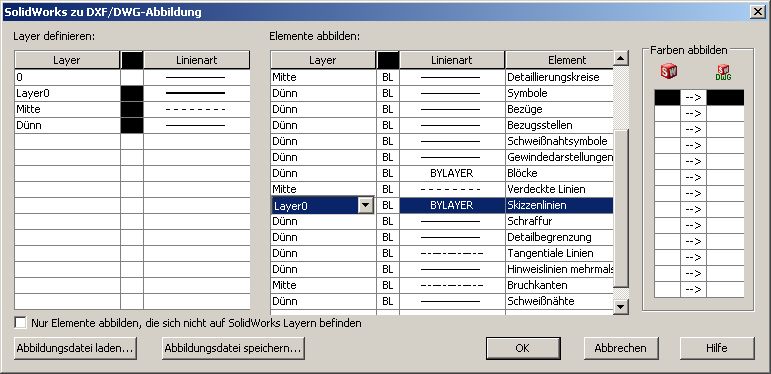The height and width of the screenshot is (374, 771).
Task: Click the Layer column header in Layer definieren
Action: (67, 60)
